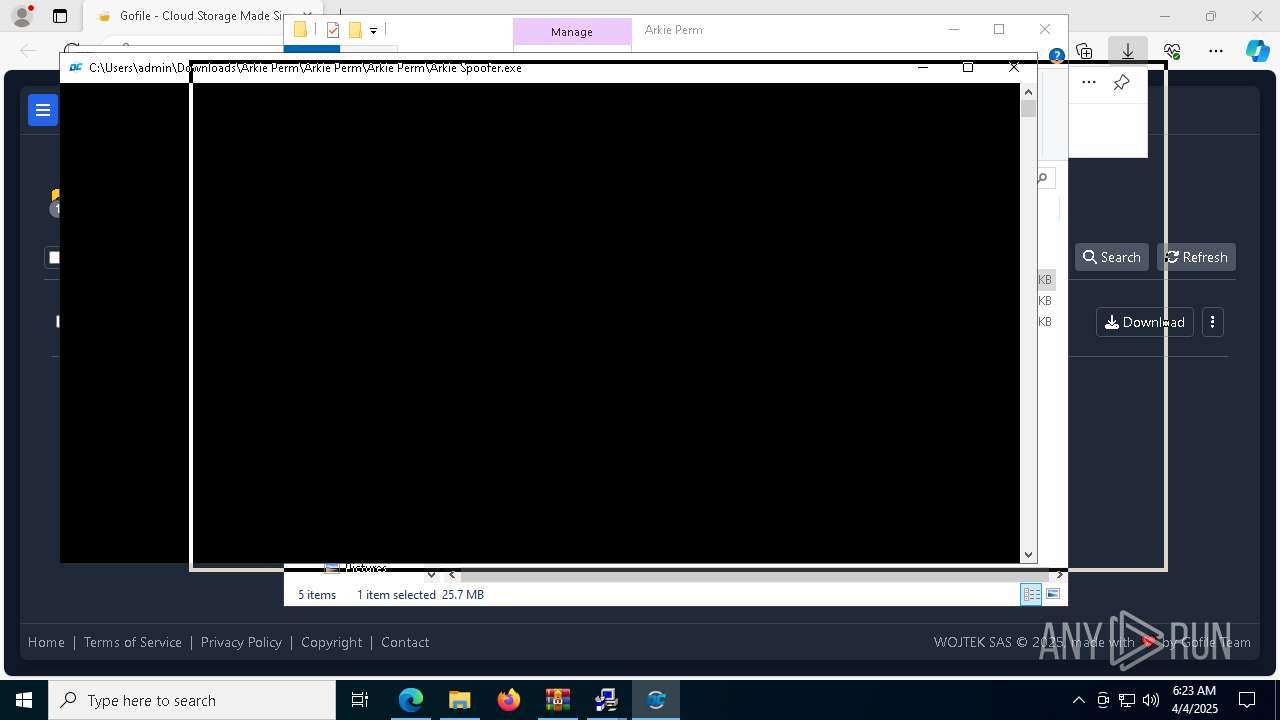Open the Copyright footer link
The height and width of the screenshot is (720, 1280).
pyautogui.click(x=332, y=642)
